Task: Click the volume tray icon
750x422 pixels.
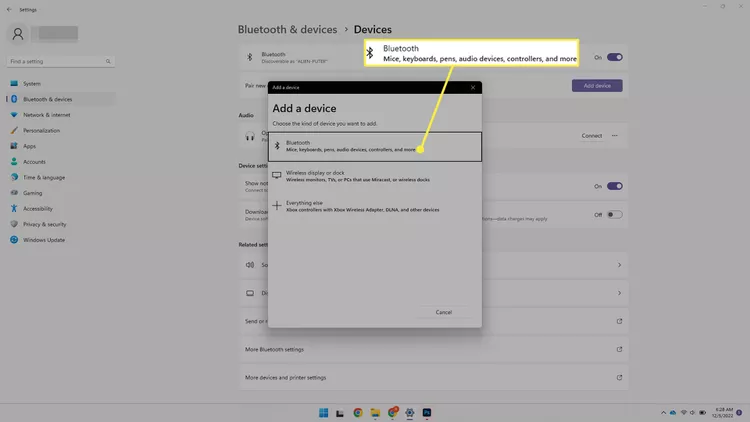Action: (x=692, y=412)
